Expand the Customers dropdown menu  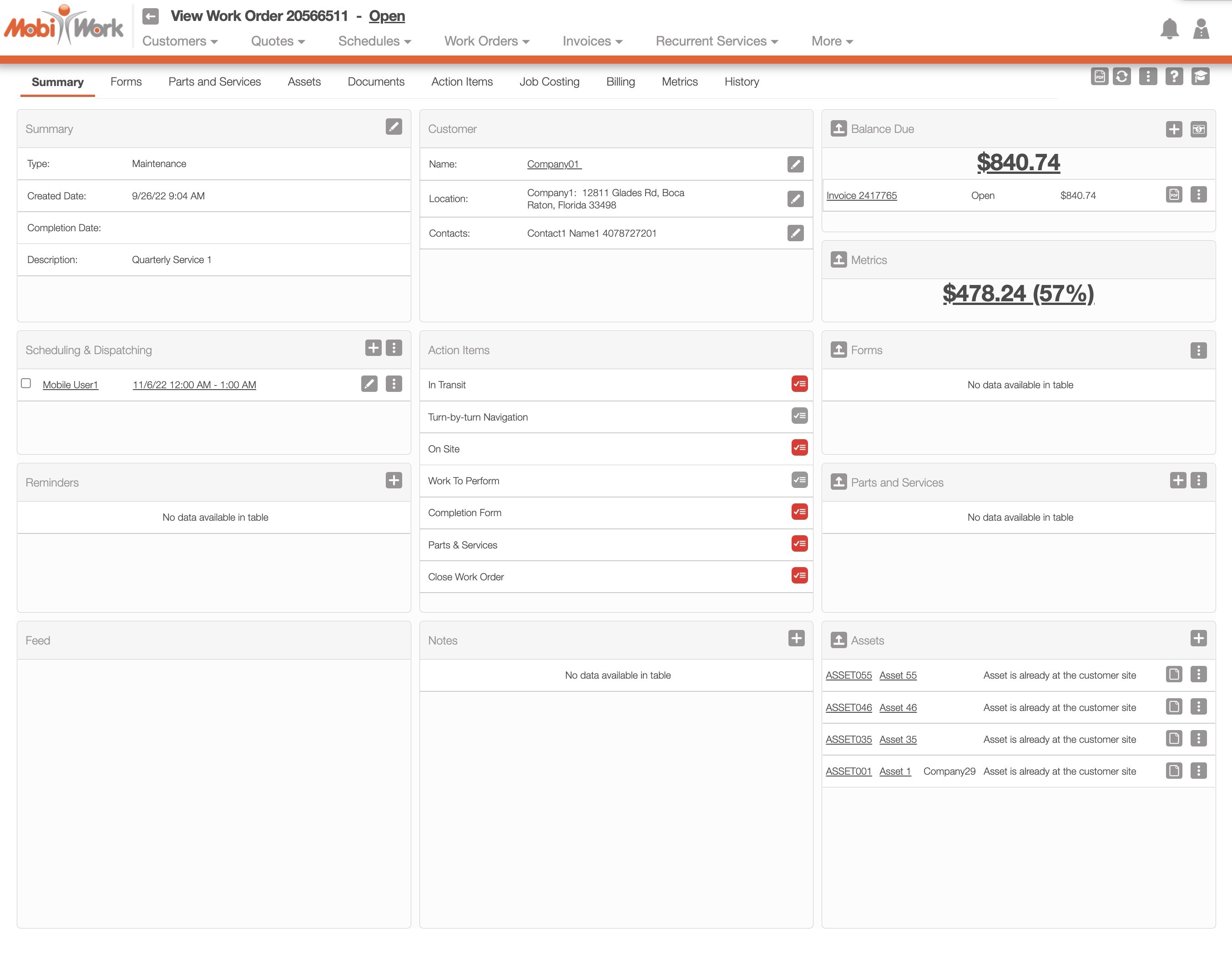[x=179, y=41]
